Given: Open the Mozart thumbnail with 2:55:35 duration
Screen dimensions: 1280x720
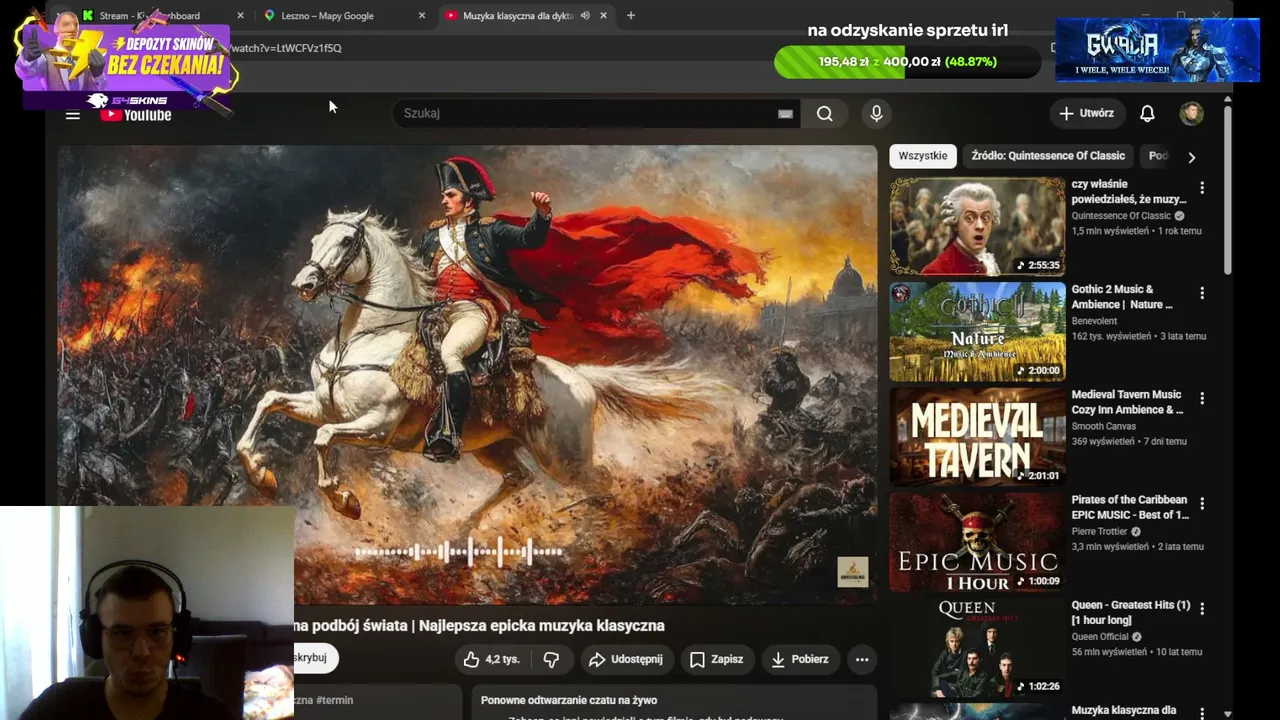Looking at the screenshot, I should click(978, 226).
